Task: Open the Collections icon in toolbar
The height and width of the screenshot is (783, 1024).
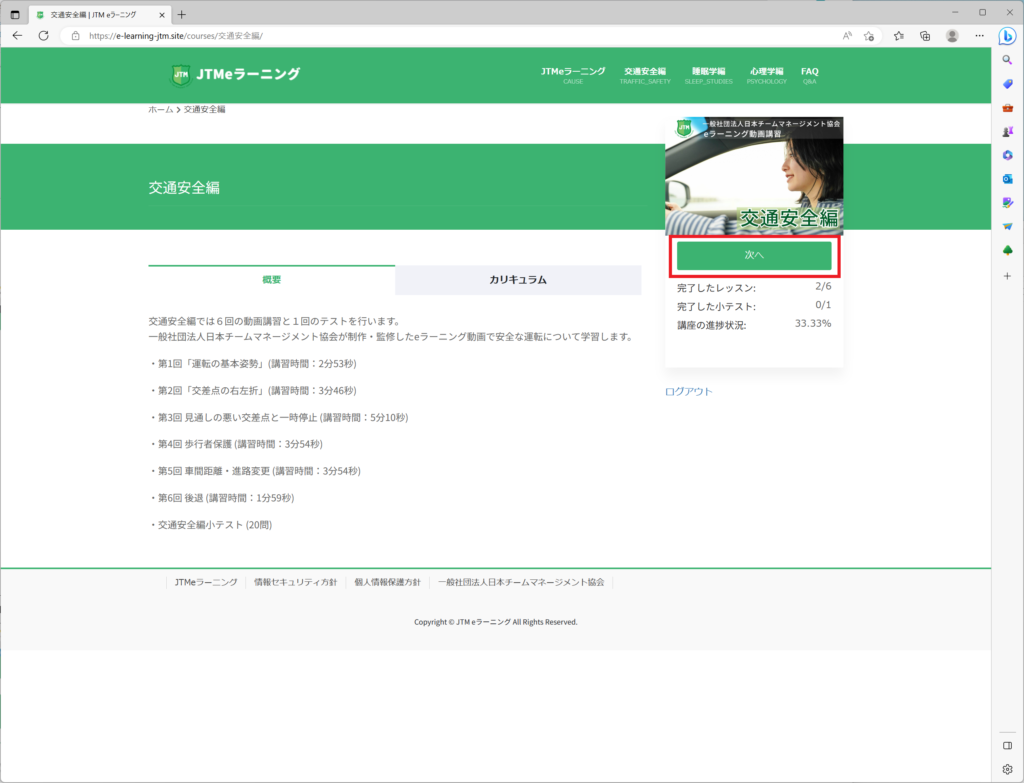Action: (925, 35)
